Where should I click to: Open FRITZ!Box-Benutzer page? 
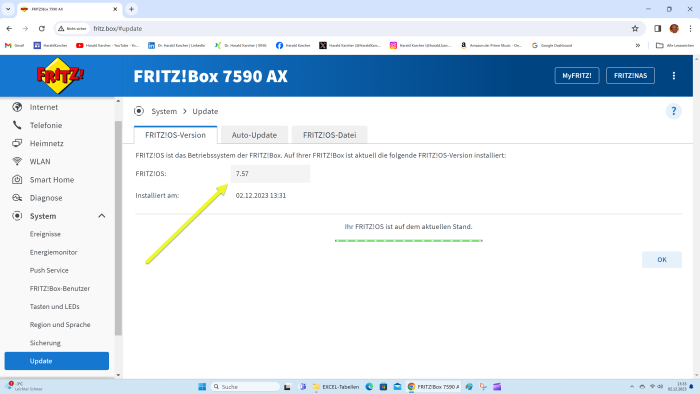(60, 288)
